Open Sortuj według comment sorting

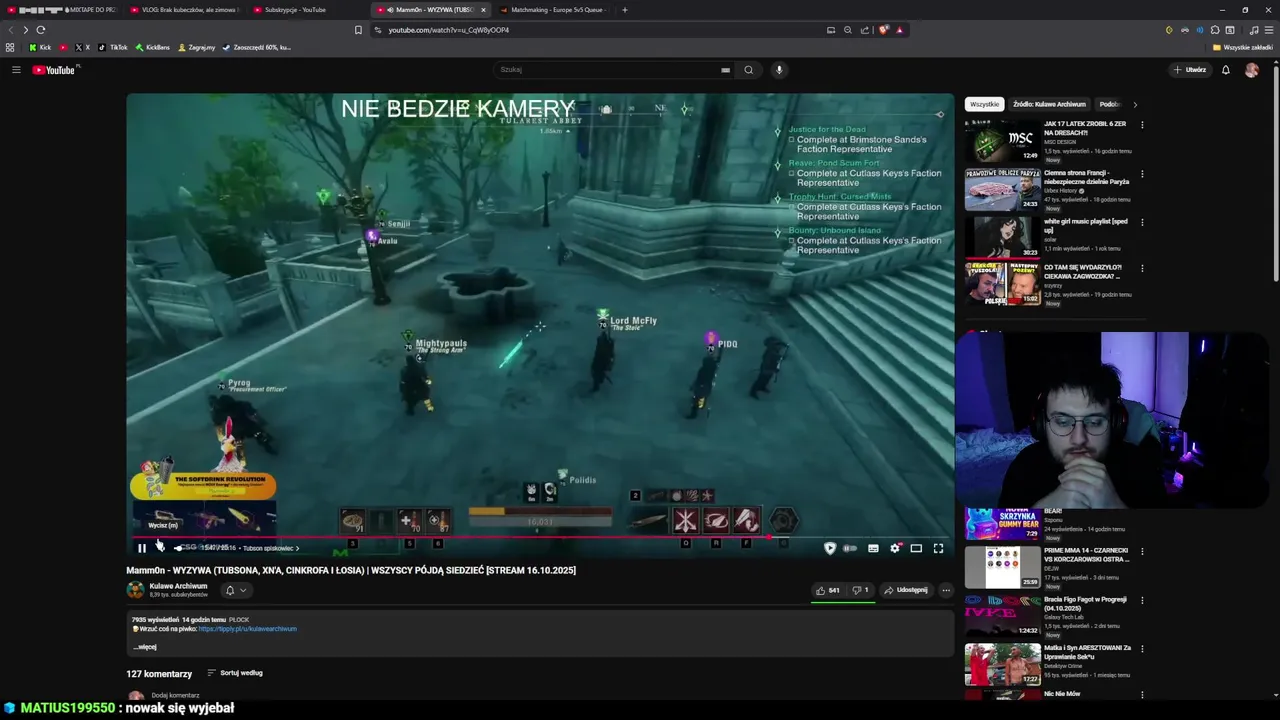(x=235, y=673)
